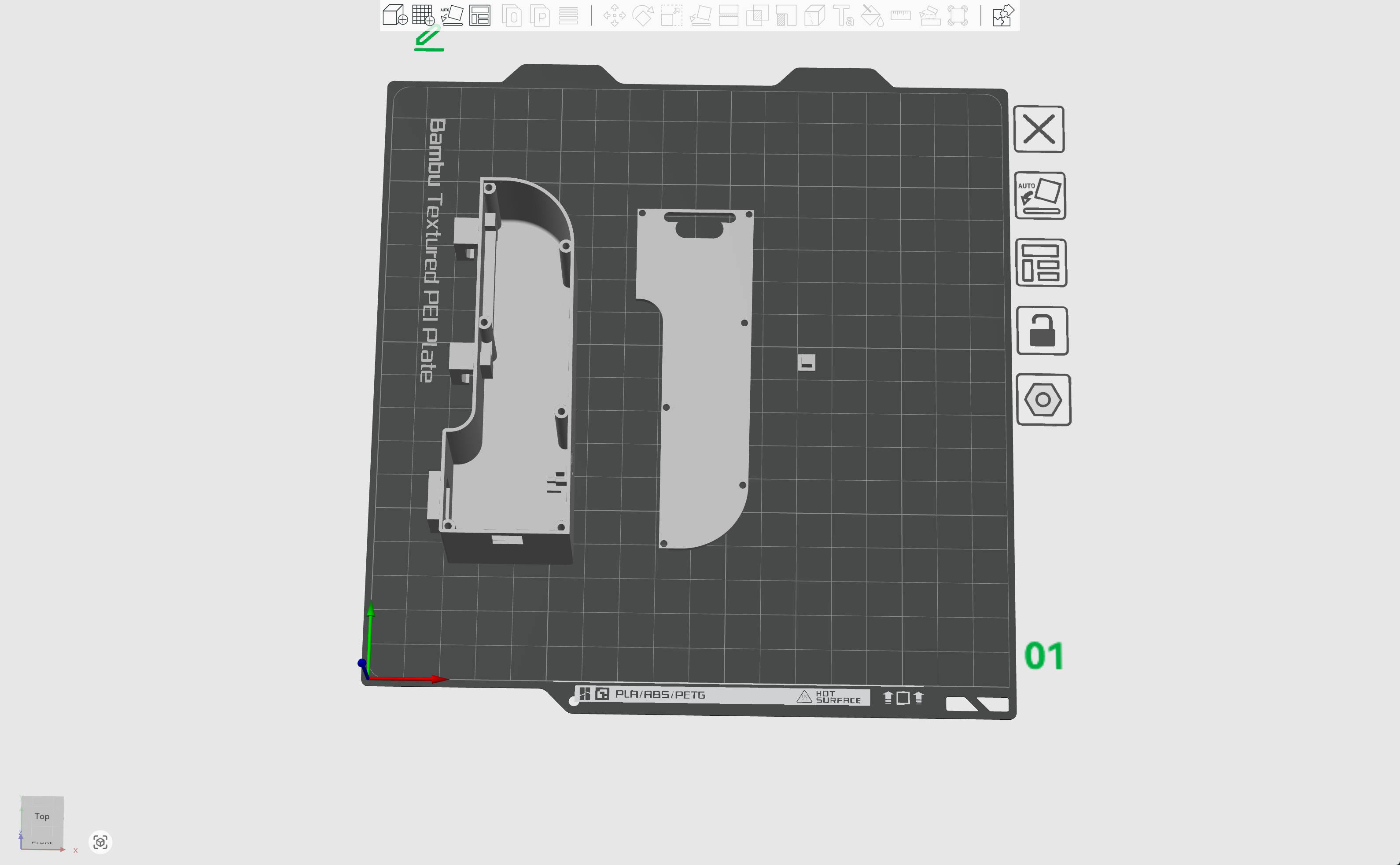Image resolution: width=1400 pixels, height=865 pixels.
Task: Edit plate name with green pencil
Action: click(x=429, y=39)
